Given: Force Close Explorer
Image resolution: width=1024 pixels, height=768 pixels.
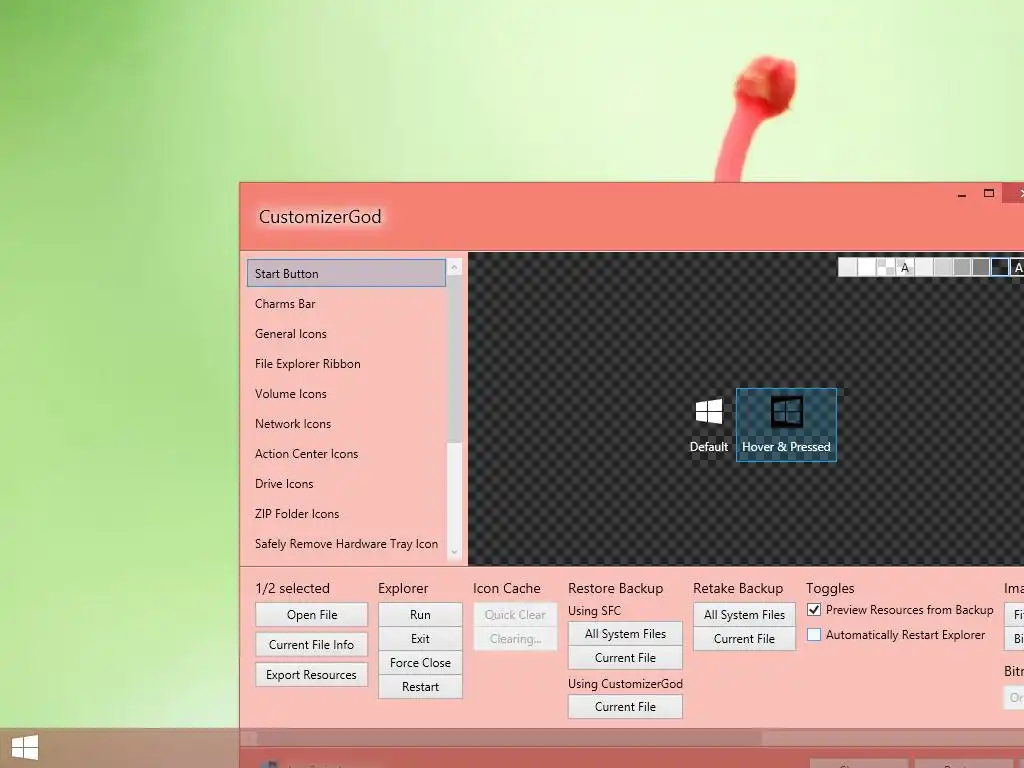Looking at the screenshot, I should [420, 663].
